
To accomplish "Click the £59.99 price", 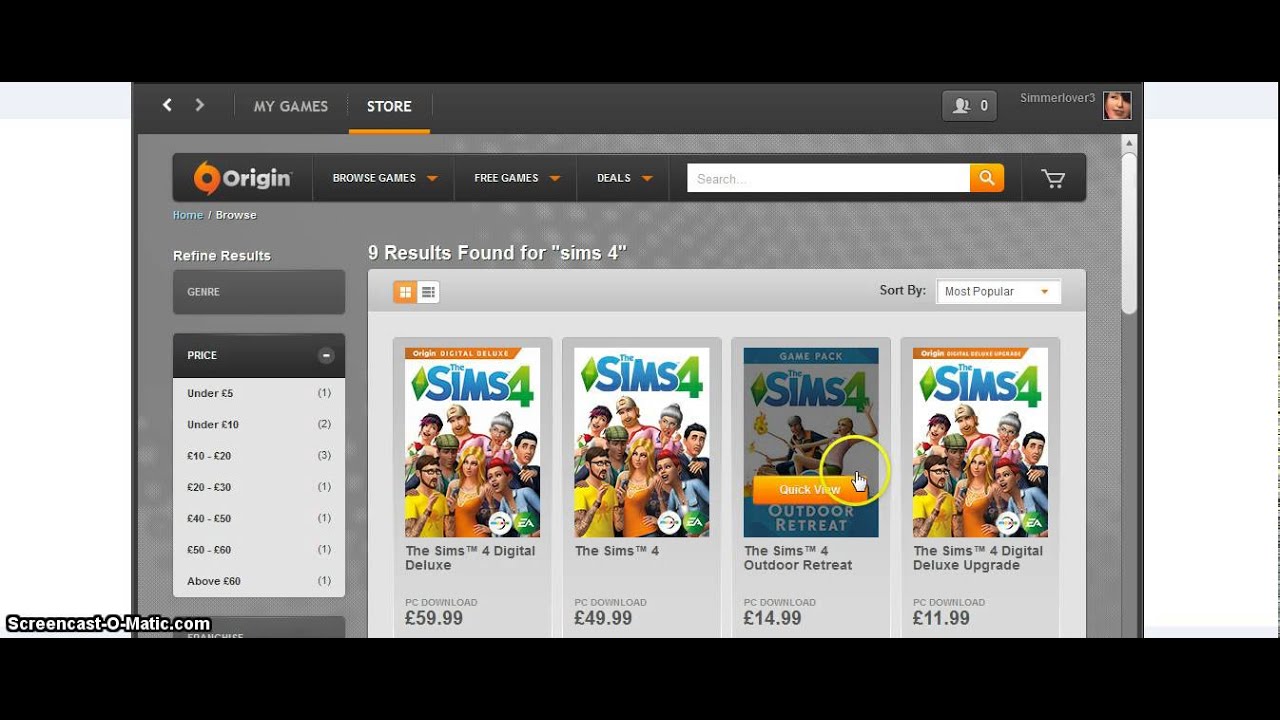I will pos(434,618).
